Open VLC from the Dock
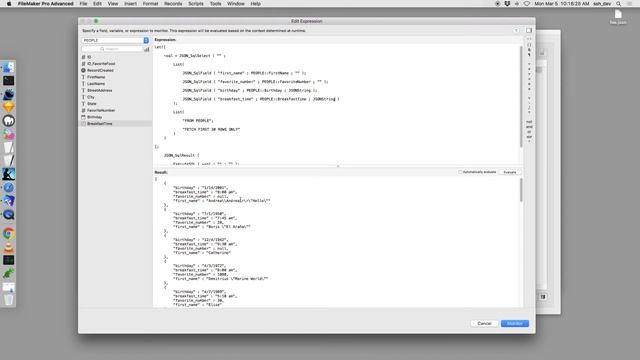640x360 pixels. (x=8, y=247)
